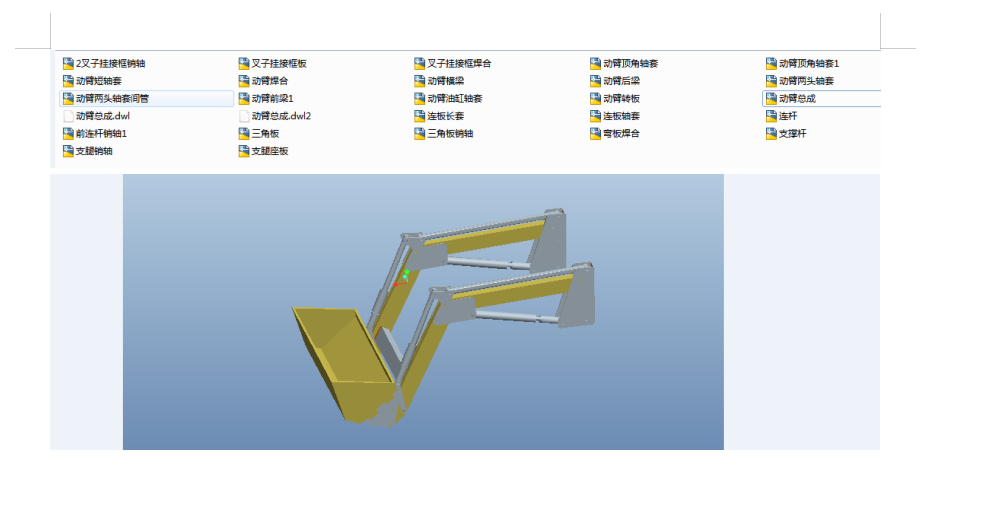Select the file name 三角板
The height and width of the screenshot is (521, 991).
coord(265,133)
